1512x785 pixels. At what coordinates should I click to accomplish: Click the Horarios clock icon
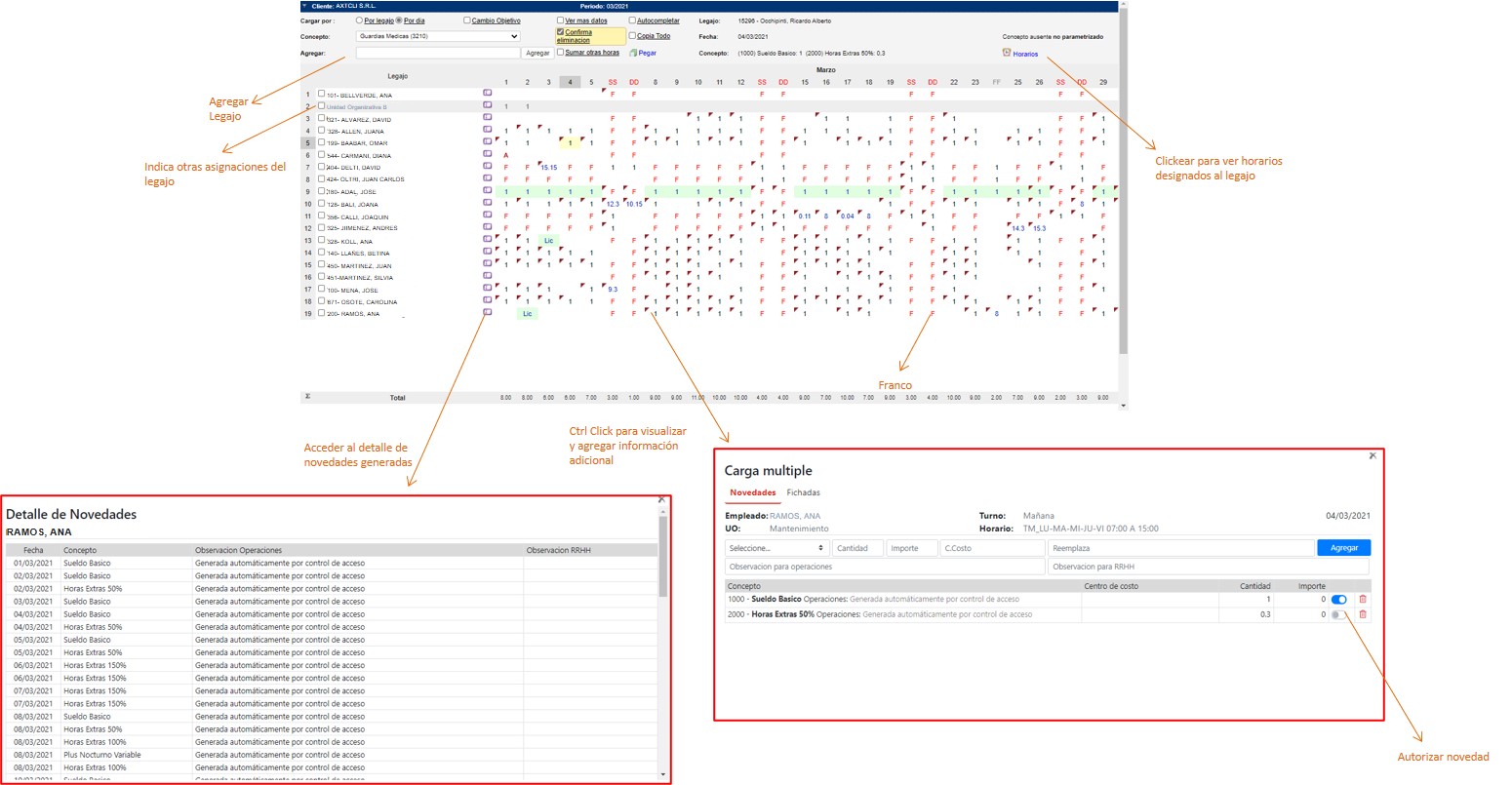click(x=1006, y=53)
